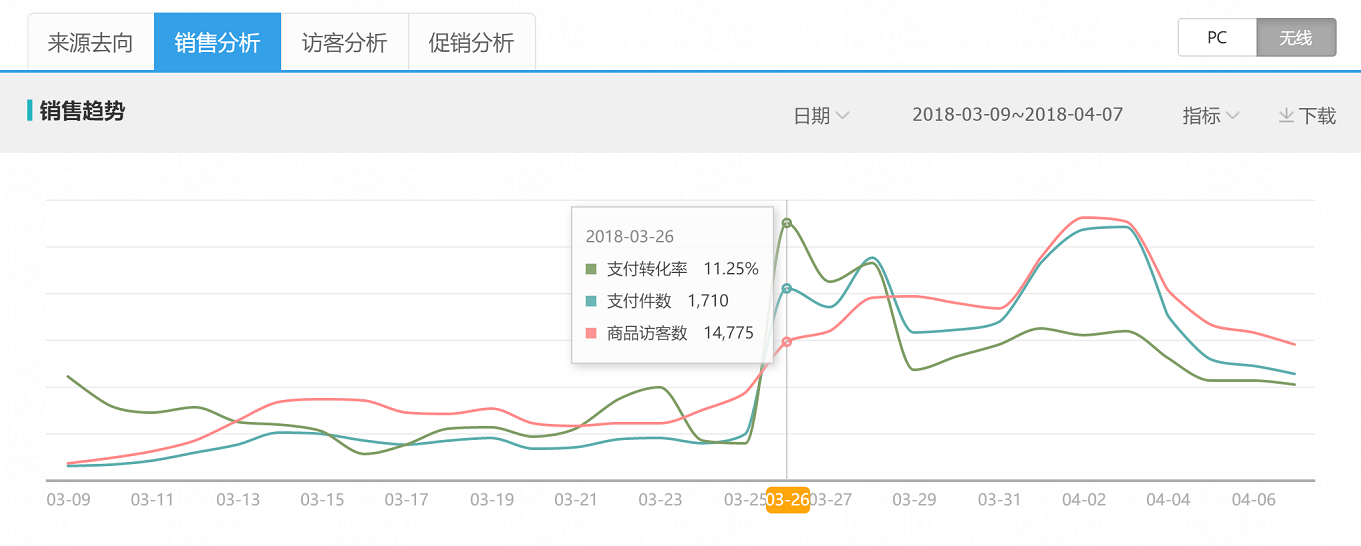Open the 指标 dropdown
Viewport: 1361px width, 546px height.
[x=1211, y=115]
